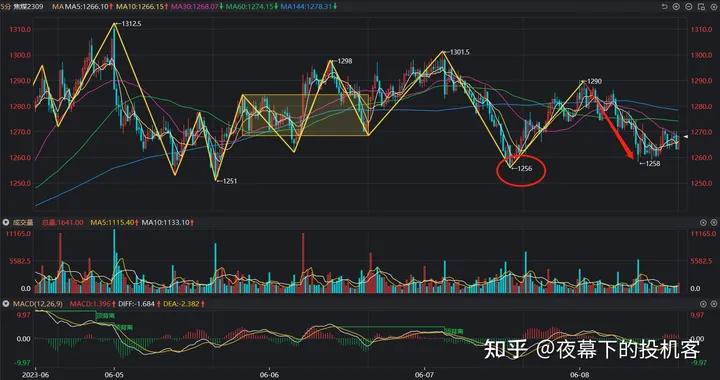Click the 5582.5 tick on right volume axis
This screenshot has height=380, width=720.
coord(700,261)
